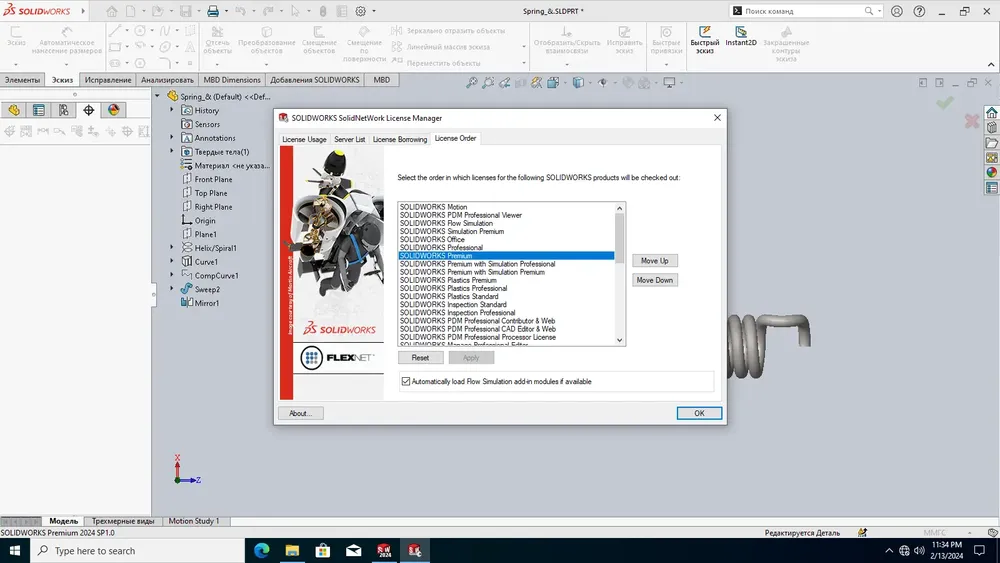The width and height of the screenshot is (1000, 563).
Task: Select the DimXpertManager crosshair icon
Action: point(89,110)
